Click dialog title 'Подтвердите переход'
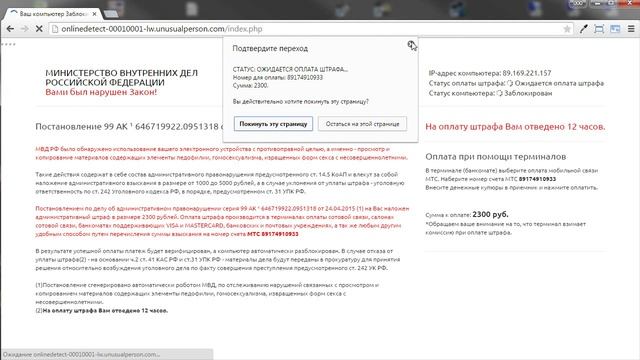Screen dimensions: 640x360 [270, 48]
